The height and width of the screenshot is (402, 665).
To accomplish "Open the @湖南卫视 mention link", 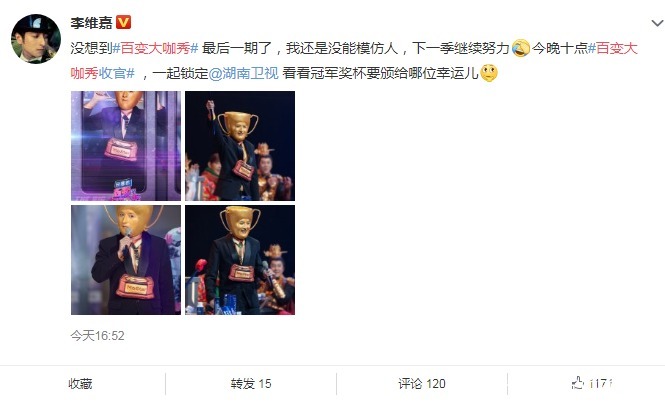I will pyautogui.click(x=244, y=73).
